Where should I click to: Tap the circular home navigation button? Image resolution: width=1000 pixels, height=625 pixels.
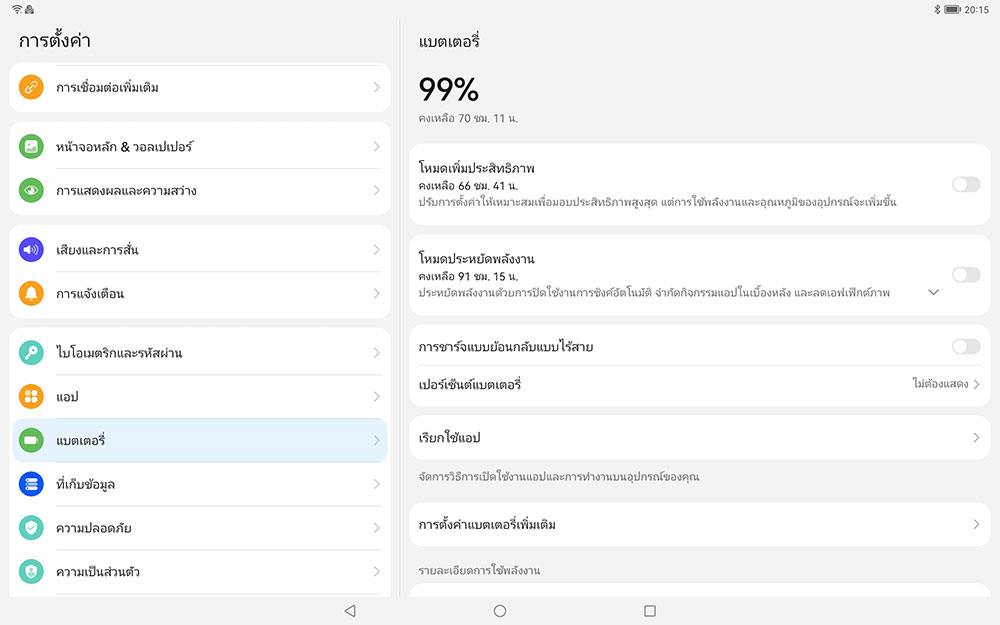tap(500, 611)
